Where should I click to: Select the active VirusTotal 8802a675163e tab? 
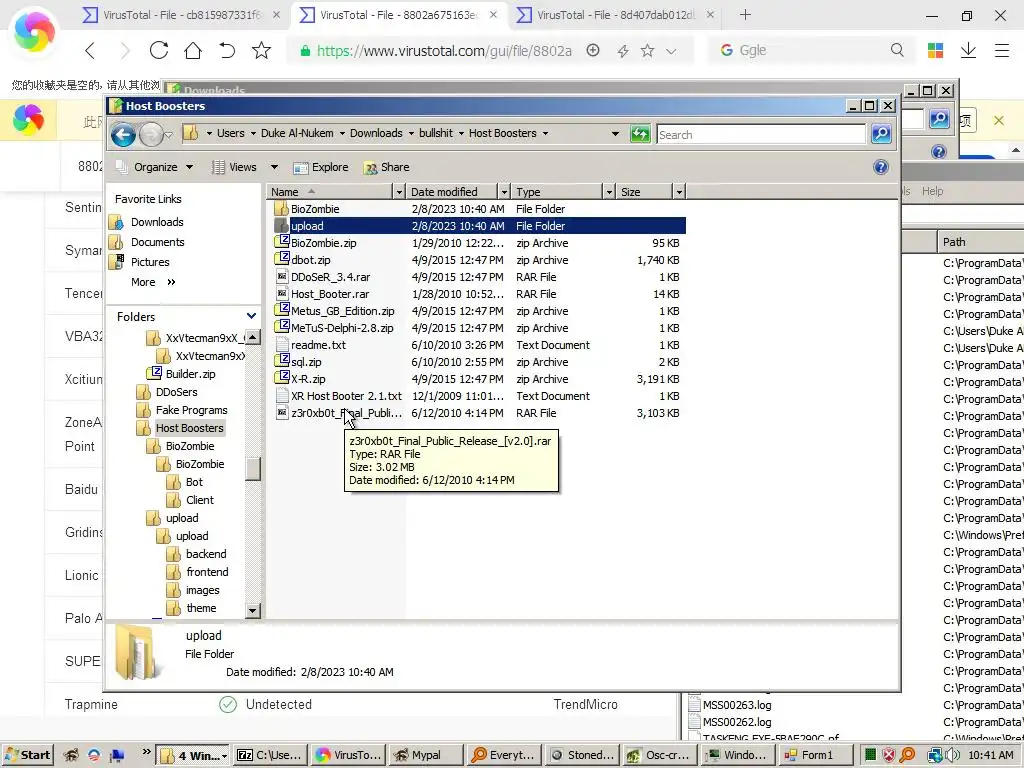[x=398, y=14]
